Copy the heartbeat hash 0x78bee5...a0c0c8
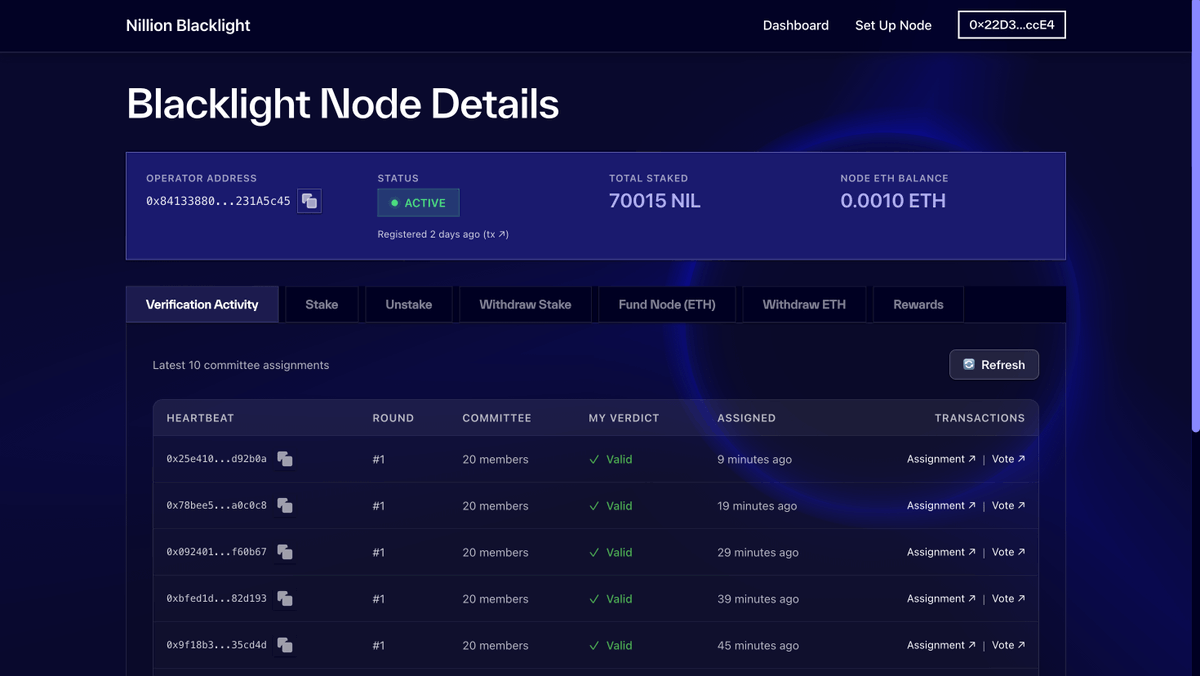1200x676 pixels. [285, 505]
